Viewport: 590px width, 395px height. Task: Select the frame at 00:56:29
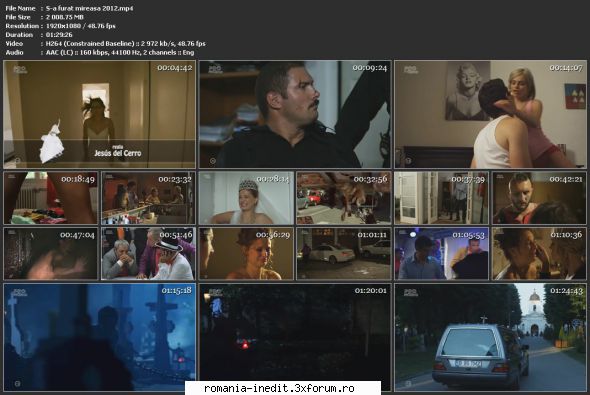coord(246,254)
